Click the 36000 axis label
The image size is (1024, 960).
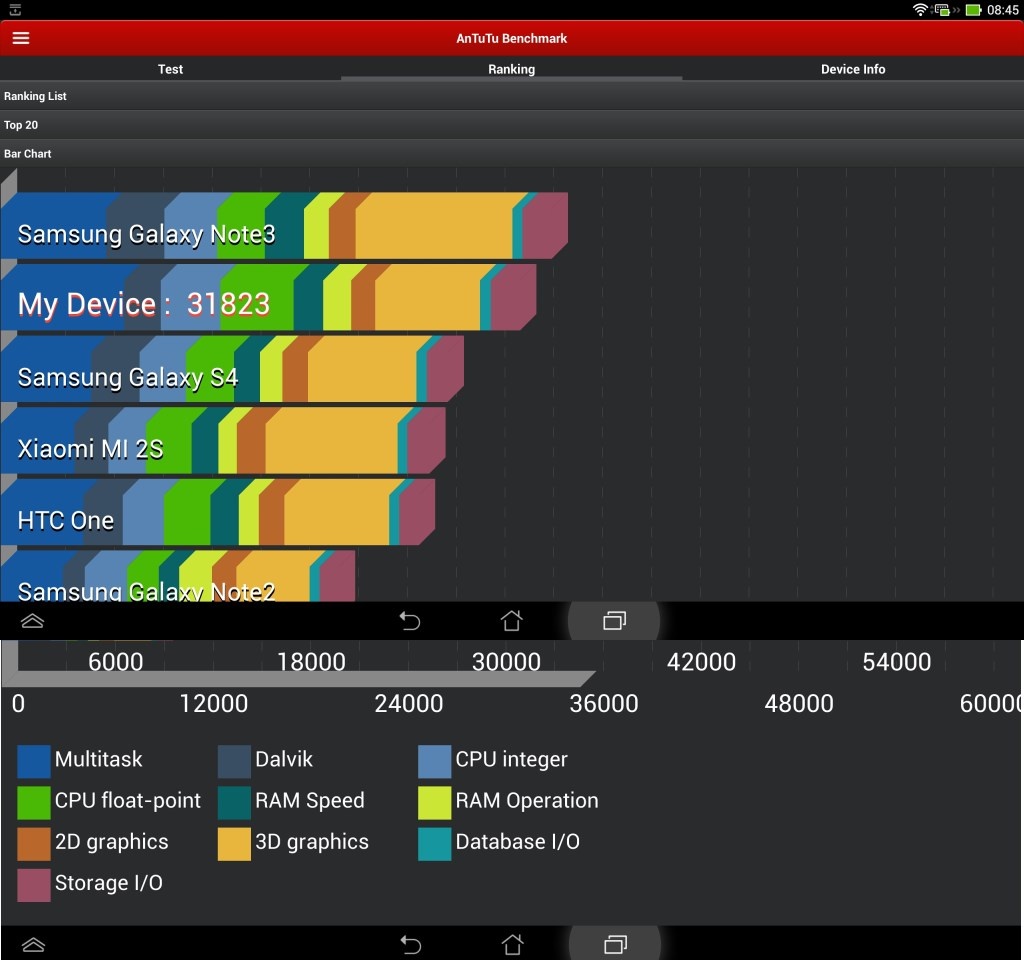point(604,704)
